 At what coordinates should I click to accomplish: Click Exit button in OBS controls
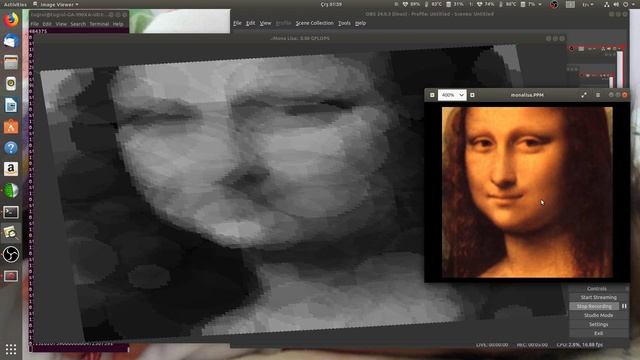[598, 333]
